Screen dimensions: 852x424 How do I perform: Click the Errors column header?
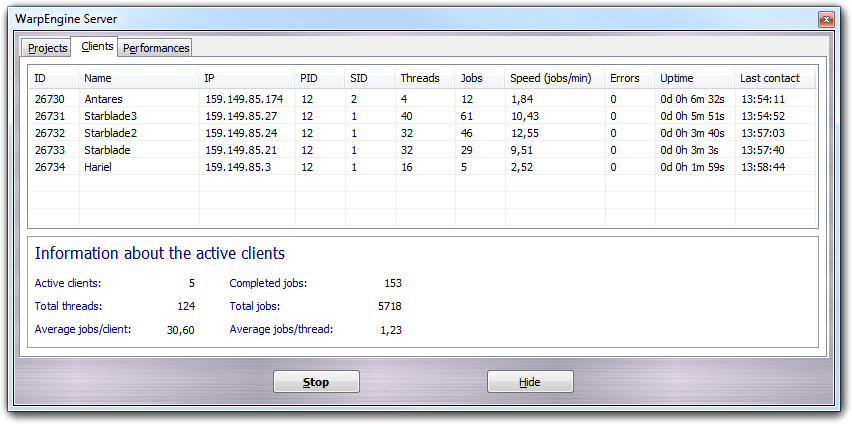[629, 78]
